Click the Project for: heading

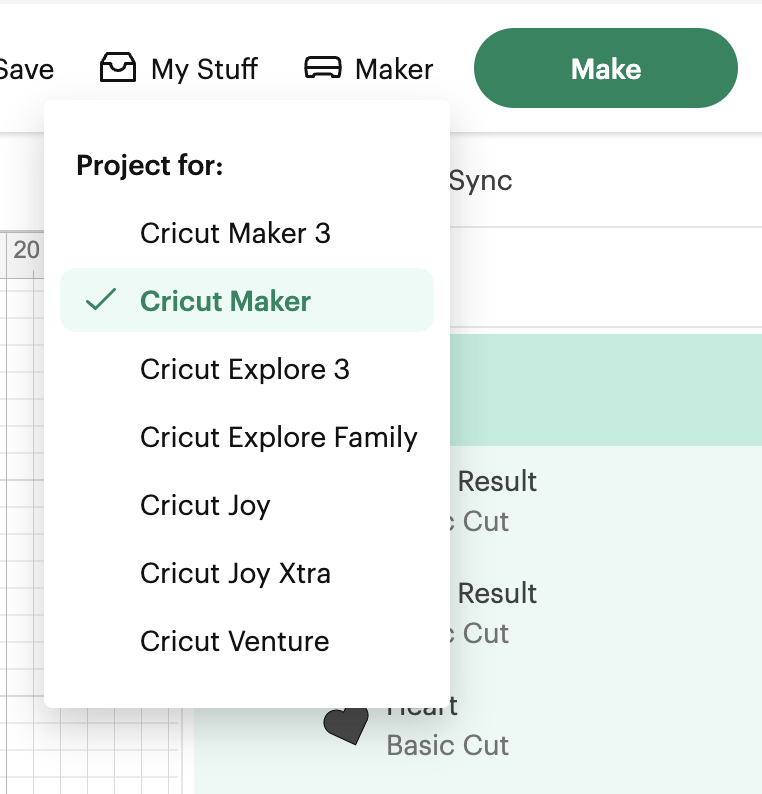pos(150,166)
